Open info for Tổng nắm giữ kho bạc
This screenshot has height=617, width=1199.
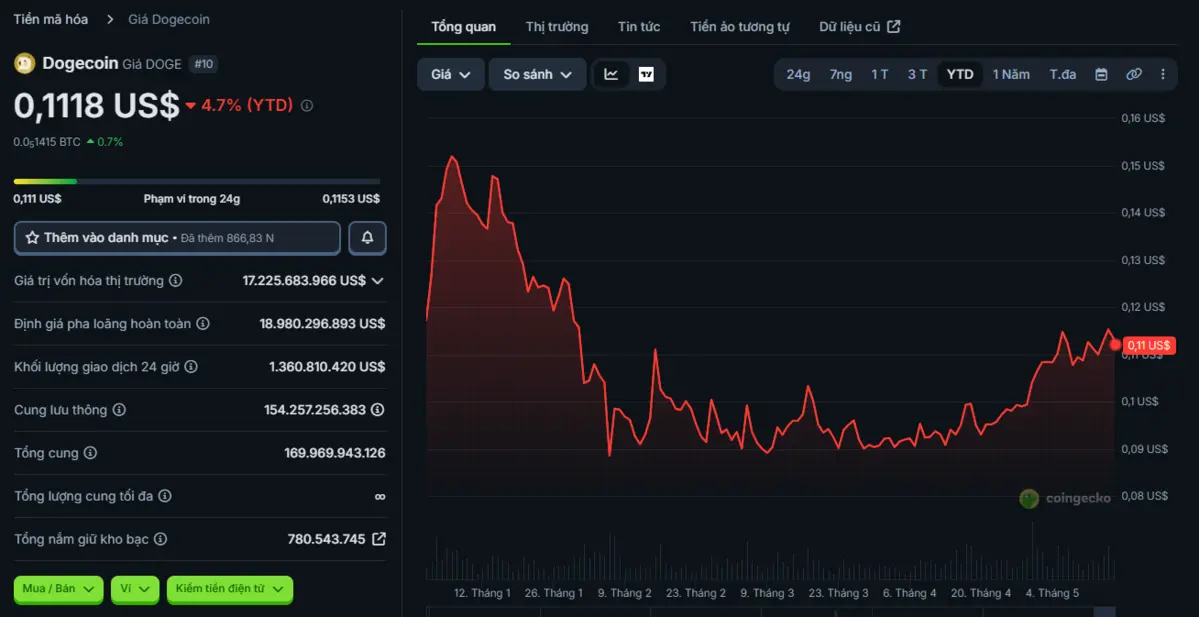point(160,539)
